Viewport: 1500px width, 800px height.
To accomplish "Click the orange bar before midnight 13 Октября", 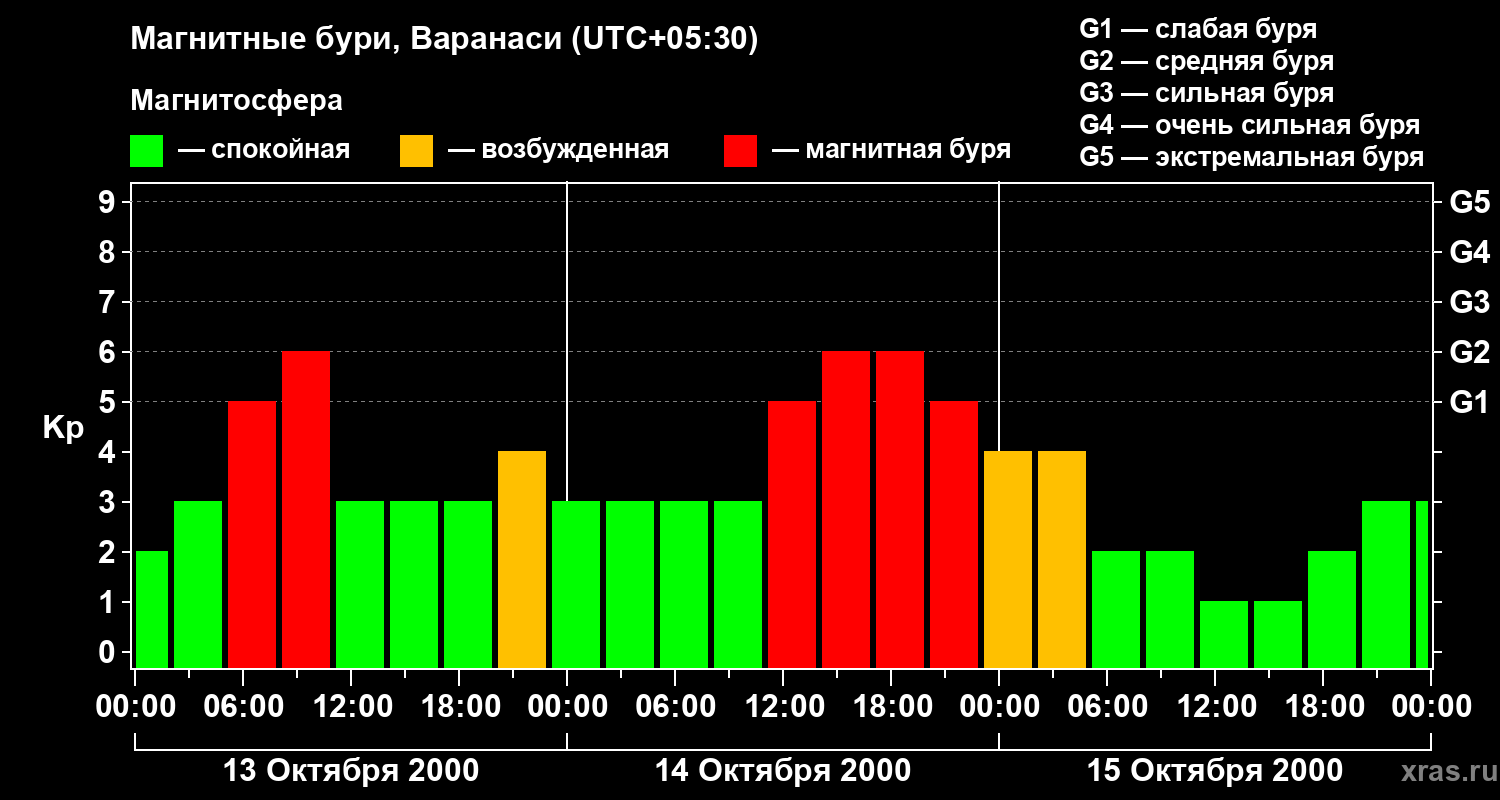I will 522,560.
